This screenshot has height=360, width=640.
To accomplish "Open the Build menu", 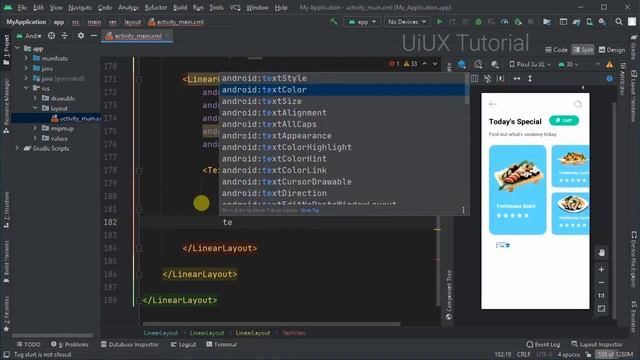I will click(x=180, y=7).
